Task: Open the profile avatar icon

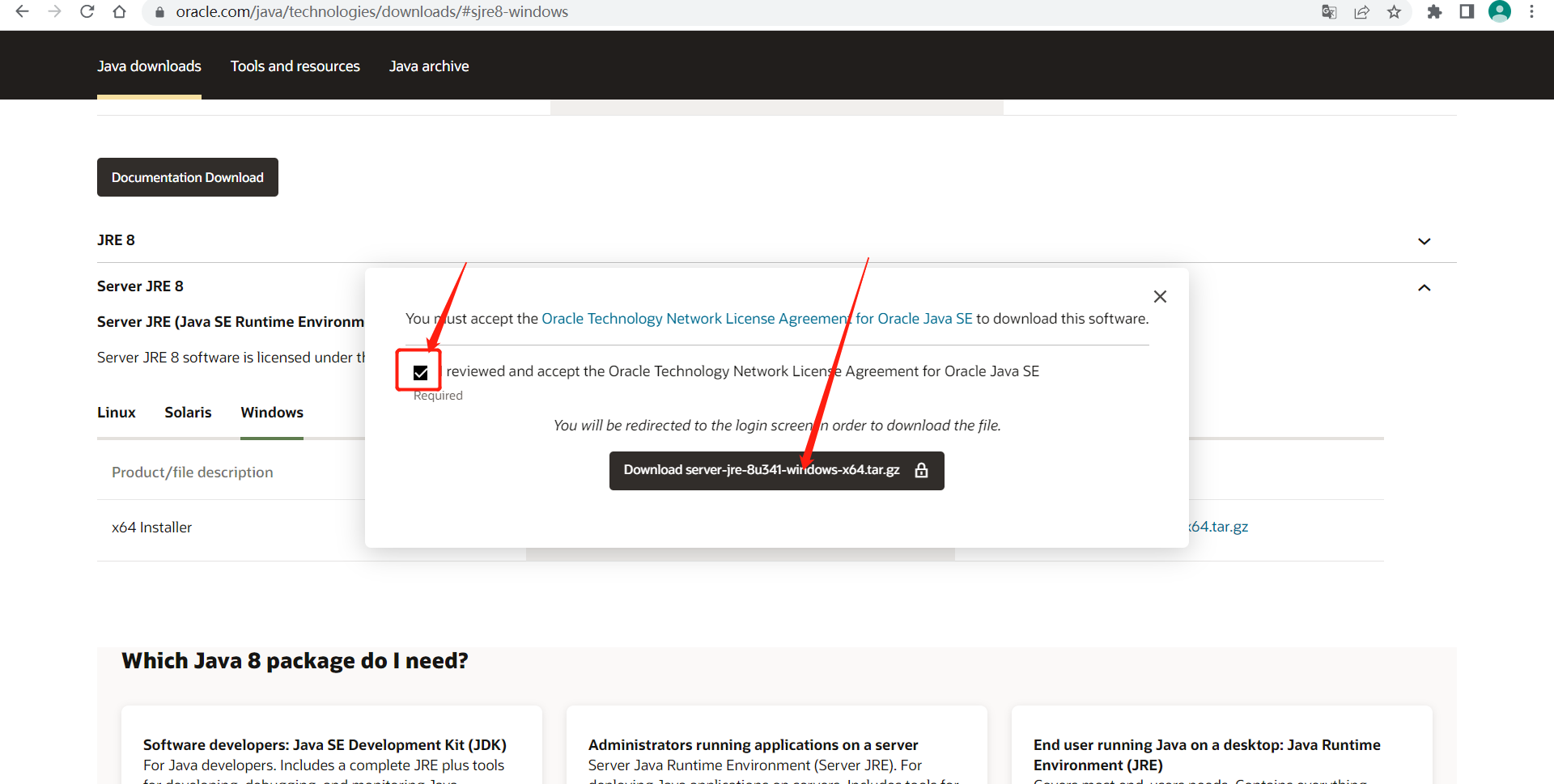Action: 1500,11
